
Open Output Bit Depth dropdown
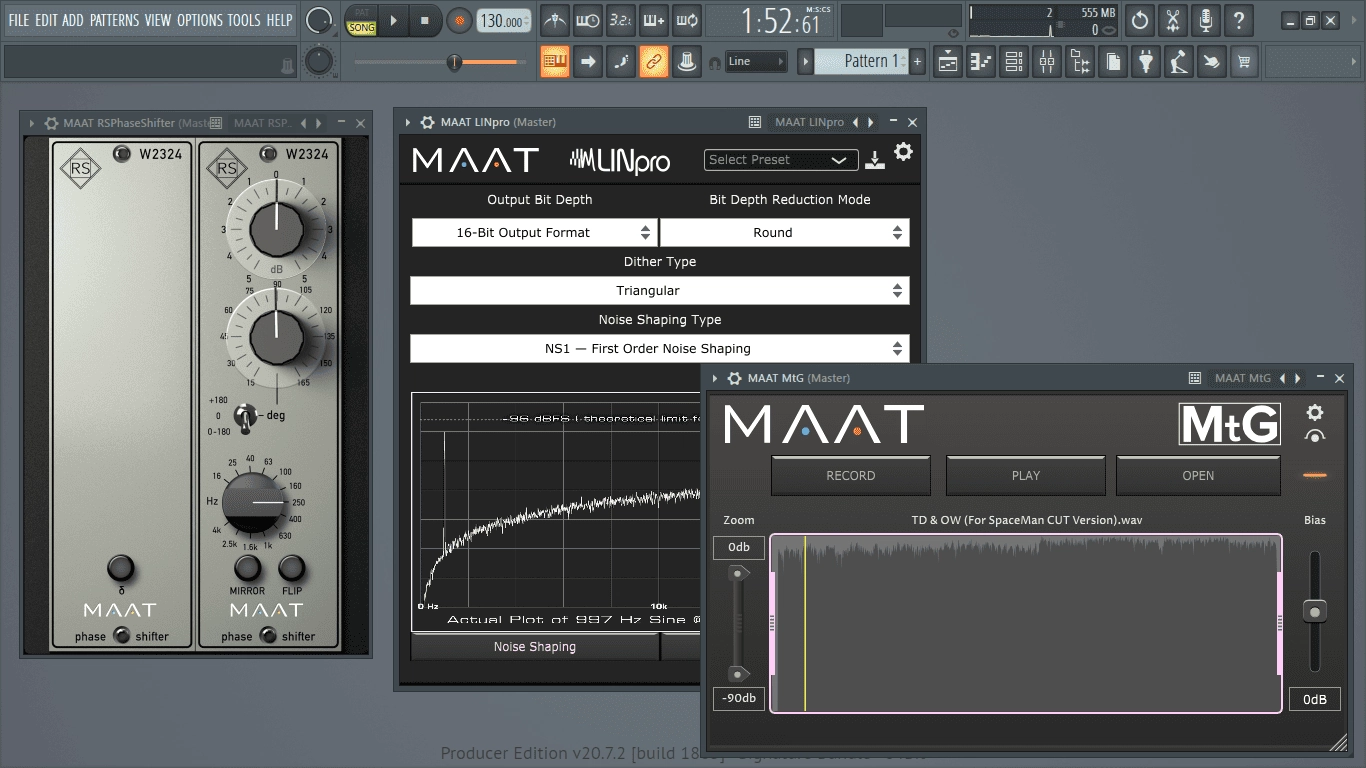534,232
